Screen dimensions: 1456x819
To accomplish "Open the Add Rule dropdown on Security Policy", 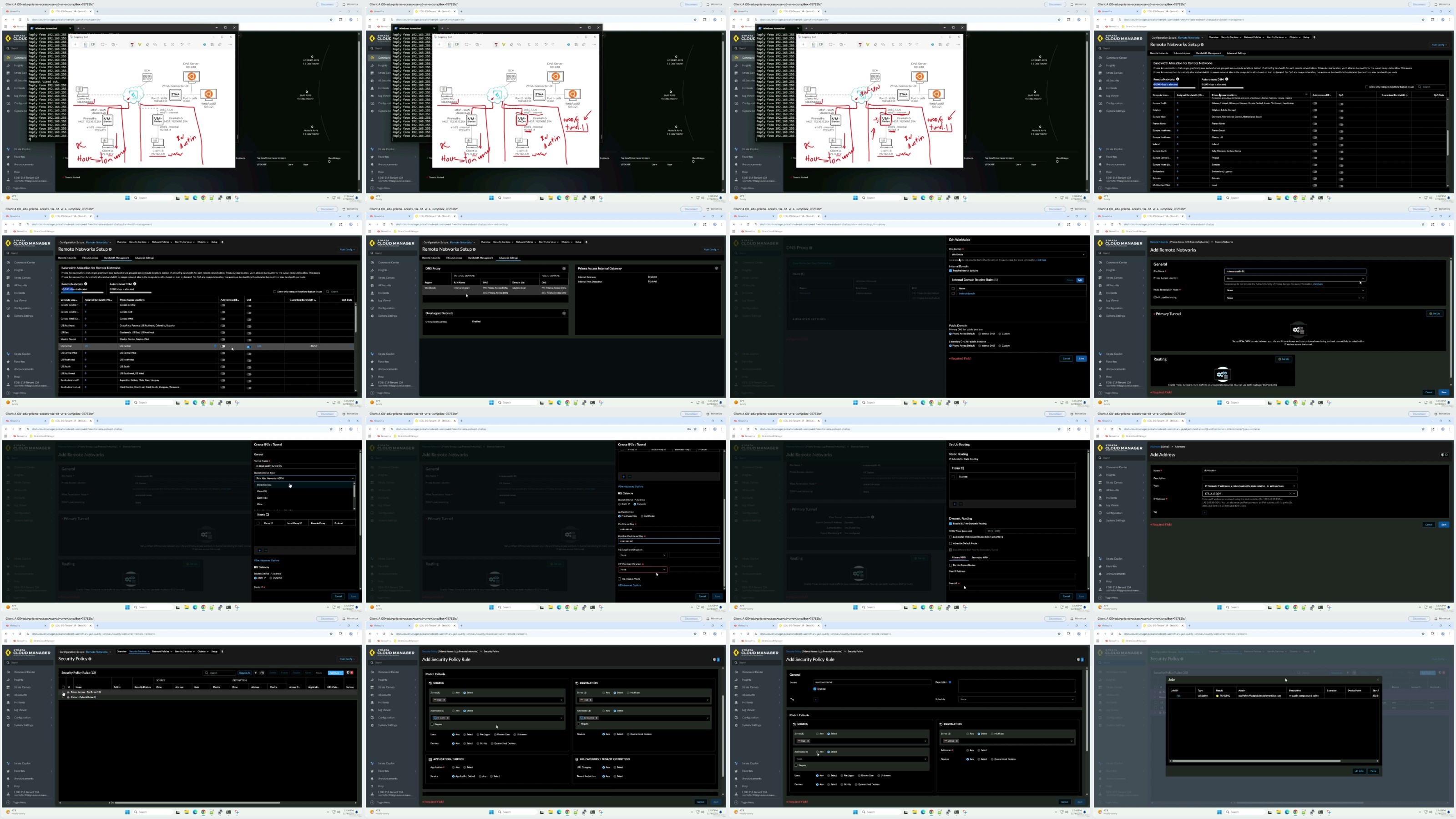I will coord(336,672).
